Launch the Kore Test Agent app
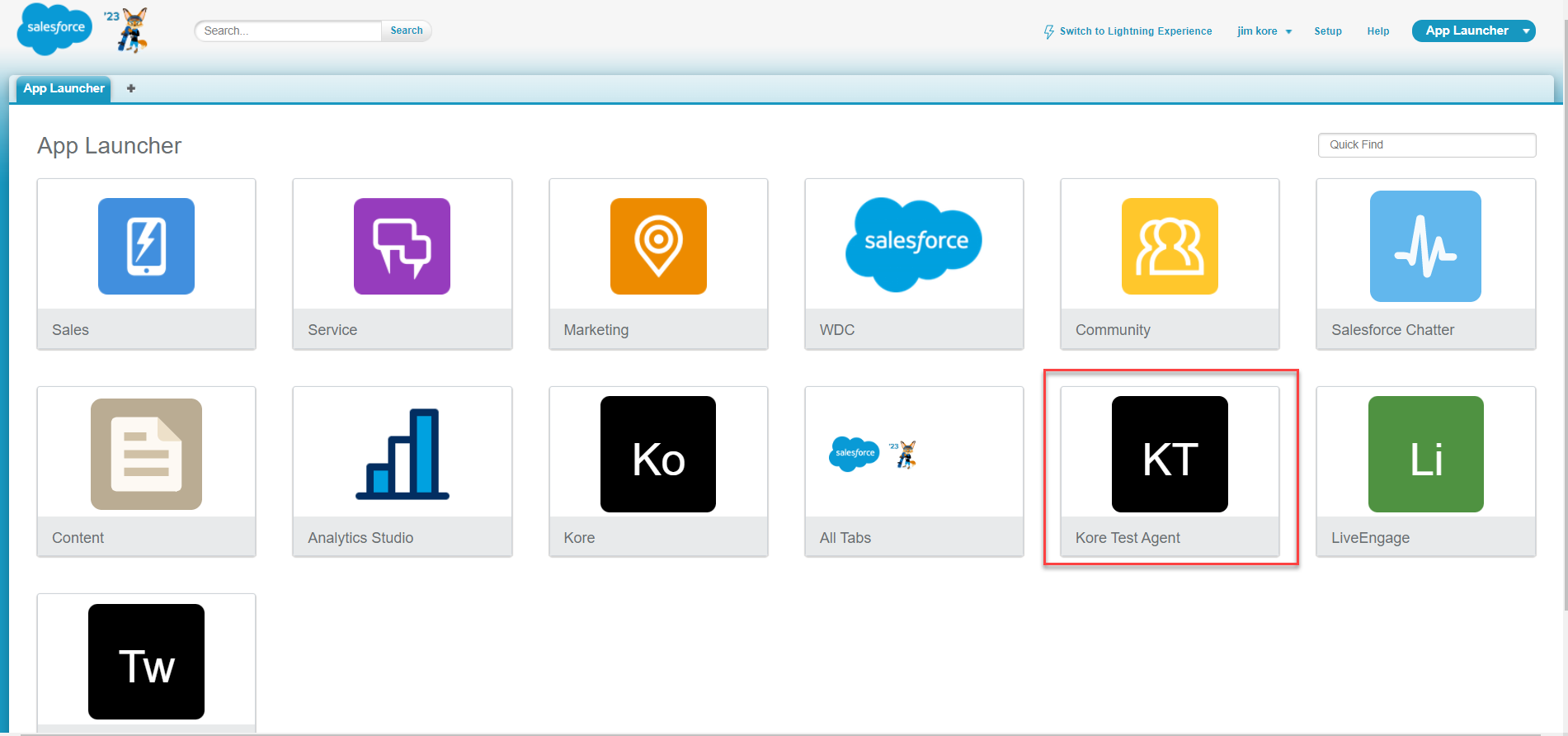The width and height of the screenshot is (1568, 736). [1170, 455]
